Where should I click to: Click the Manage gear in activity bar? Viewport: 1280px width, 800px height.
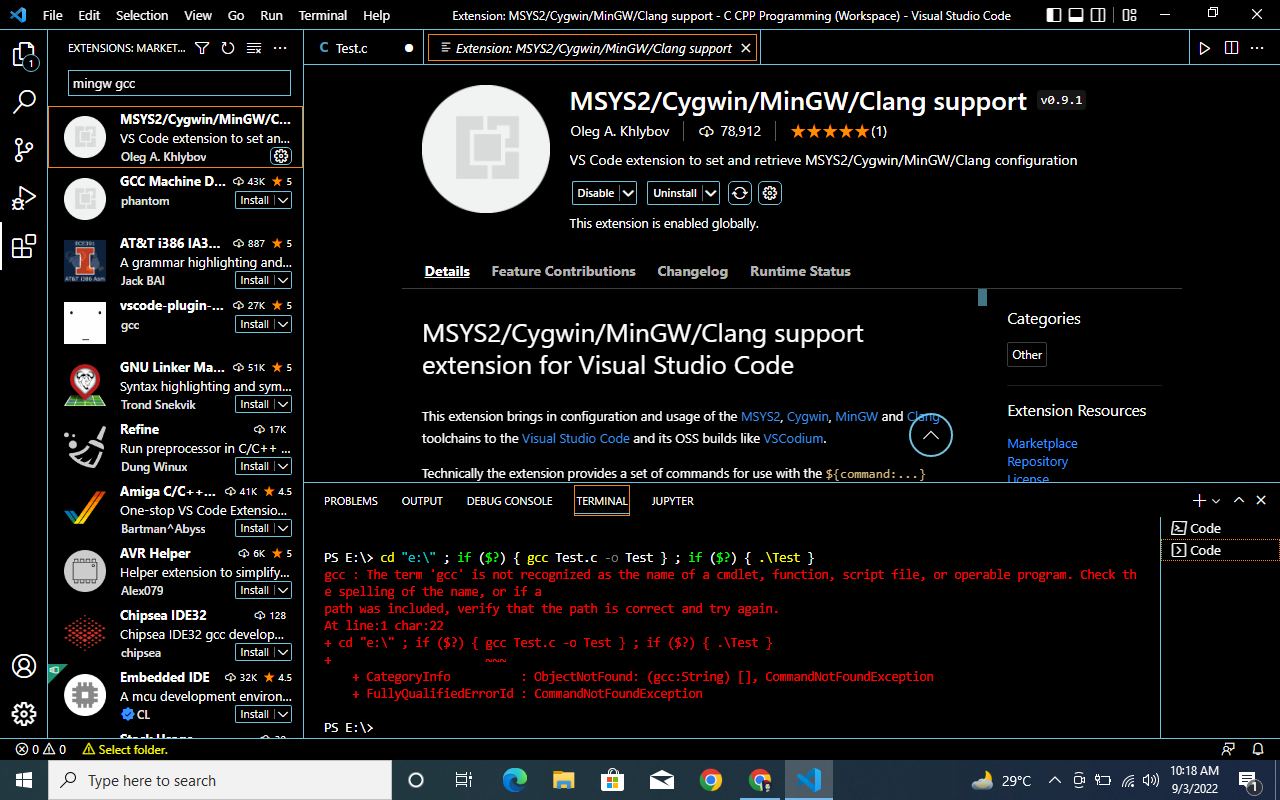24,714
